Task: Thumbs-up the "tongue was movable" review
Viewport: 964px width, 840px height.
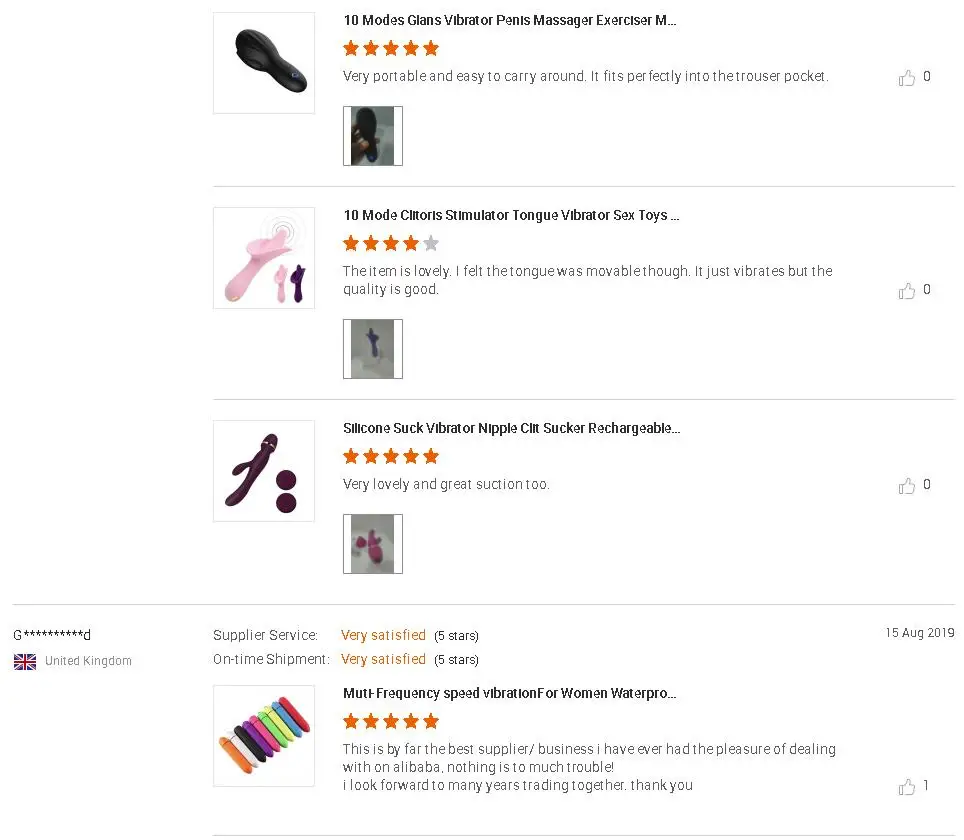Action: tap(907, 291)
